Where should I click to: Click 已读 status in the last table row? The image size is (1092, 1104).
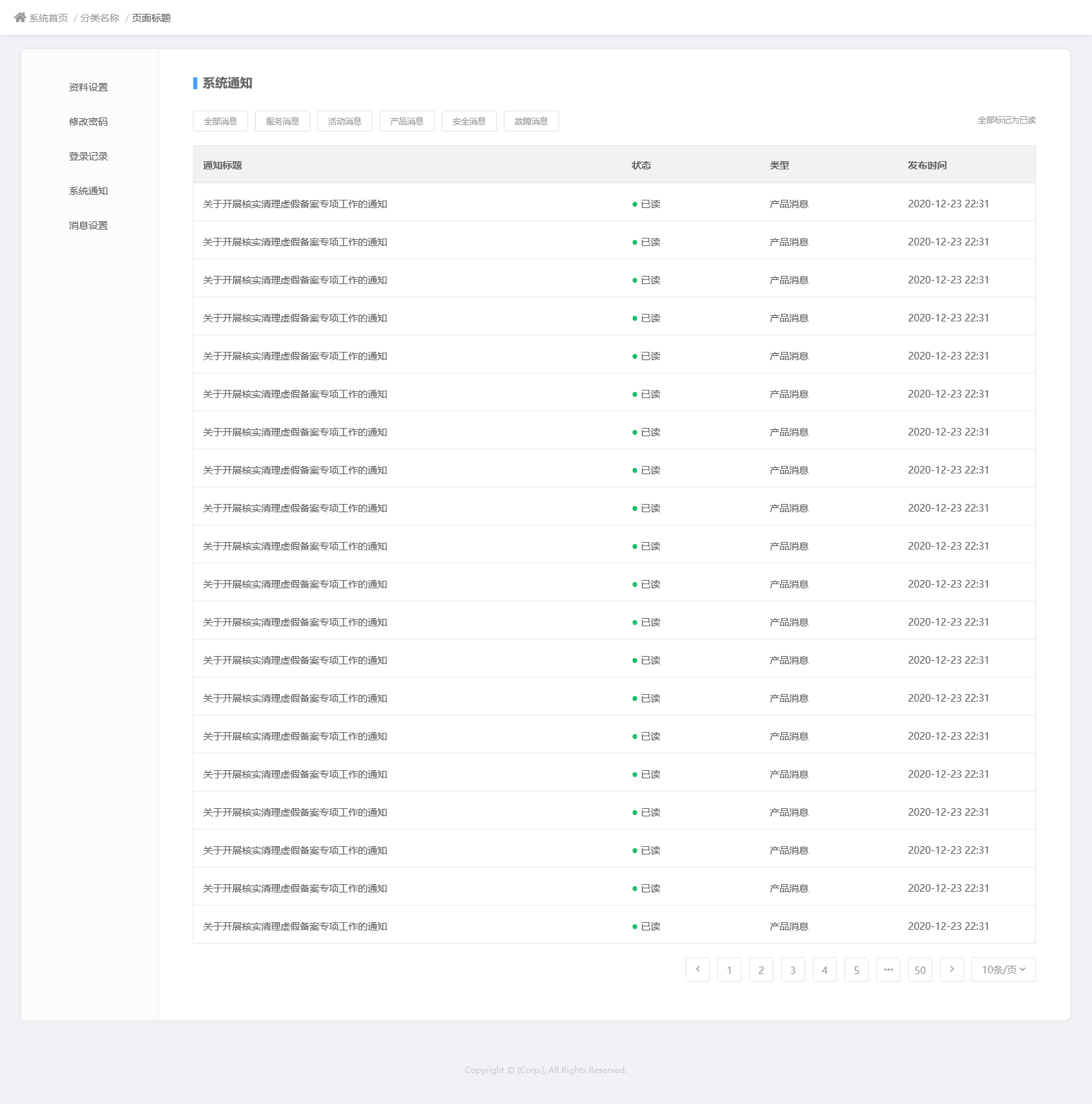click(646, 926)
